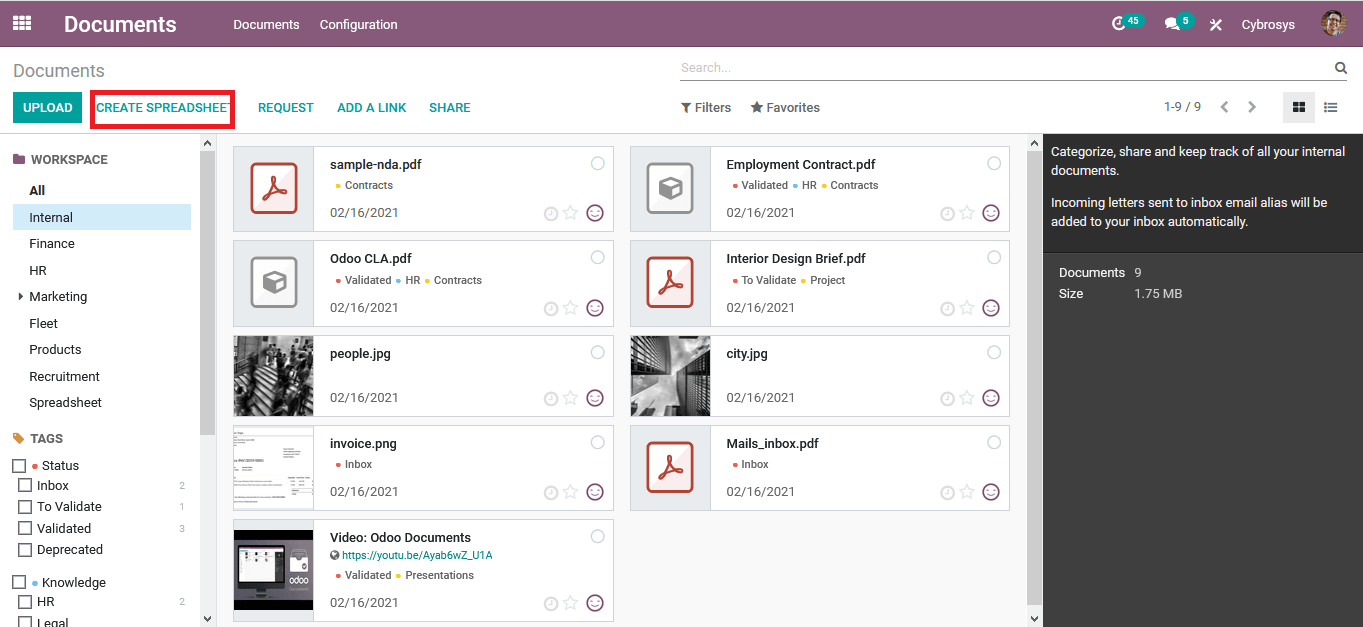Open activities clock icon with 45 badge
The height and width of the screenshot is (627, 1363).
1119,24
